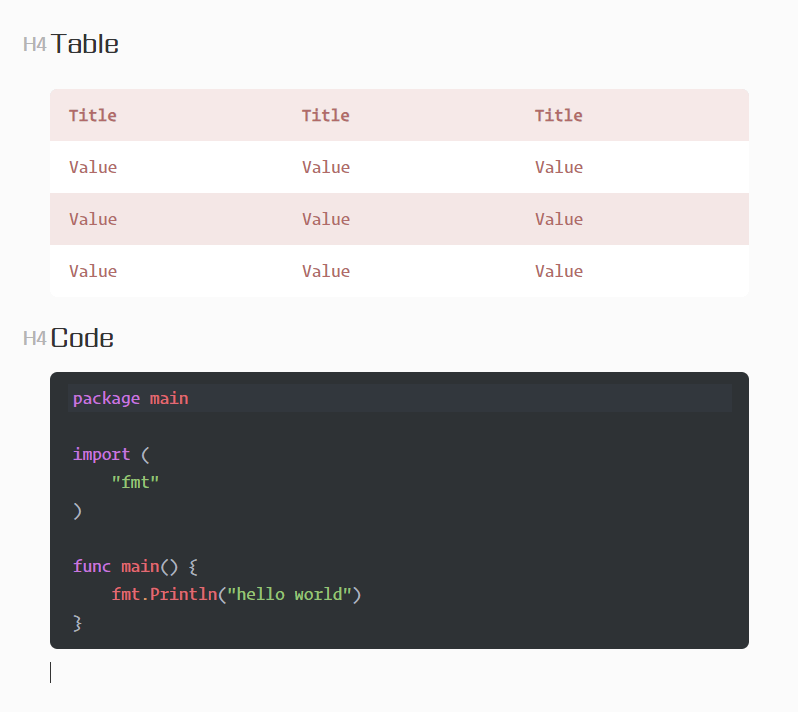Click the first Value cell in row one
Screen dimensions: 798x712
click(x=166, y=167)
